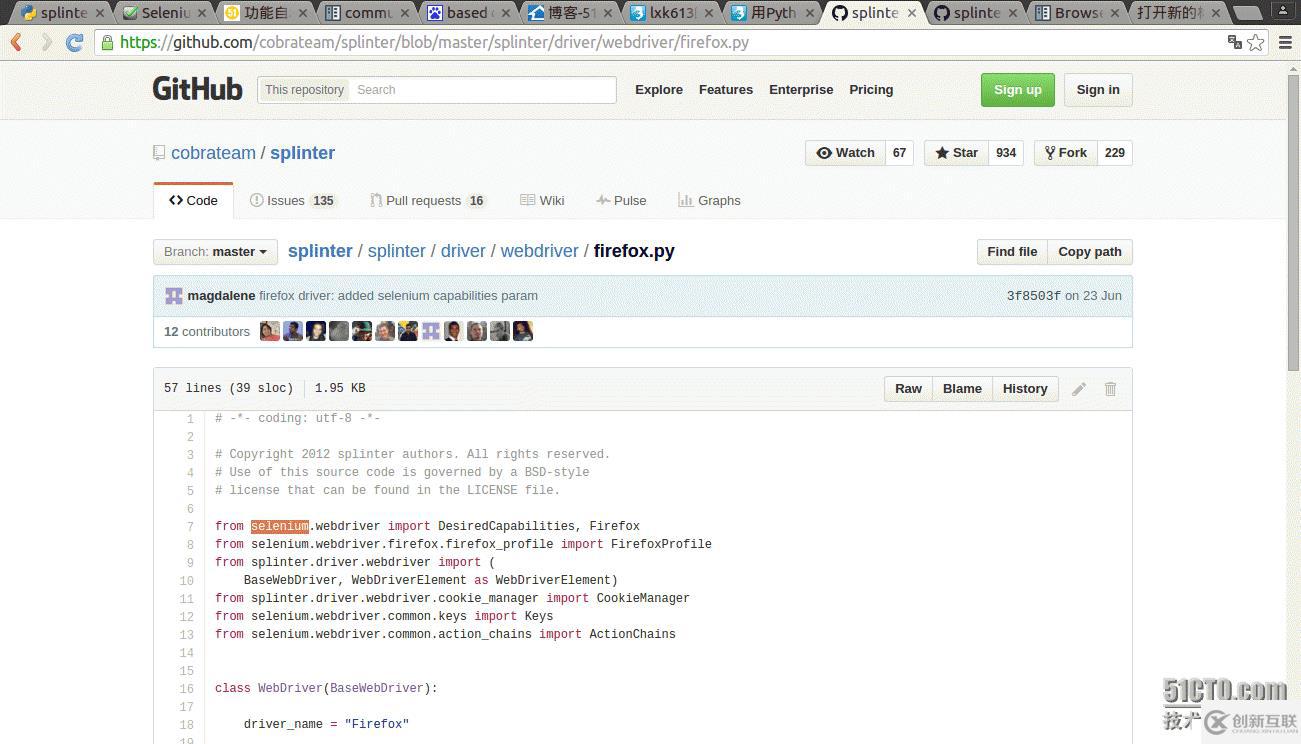Open the Blame view

tap(962, 389)
